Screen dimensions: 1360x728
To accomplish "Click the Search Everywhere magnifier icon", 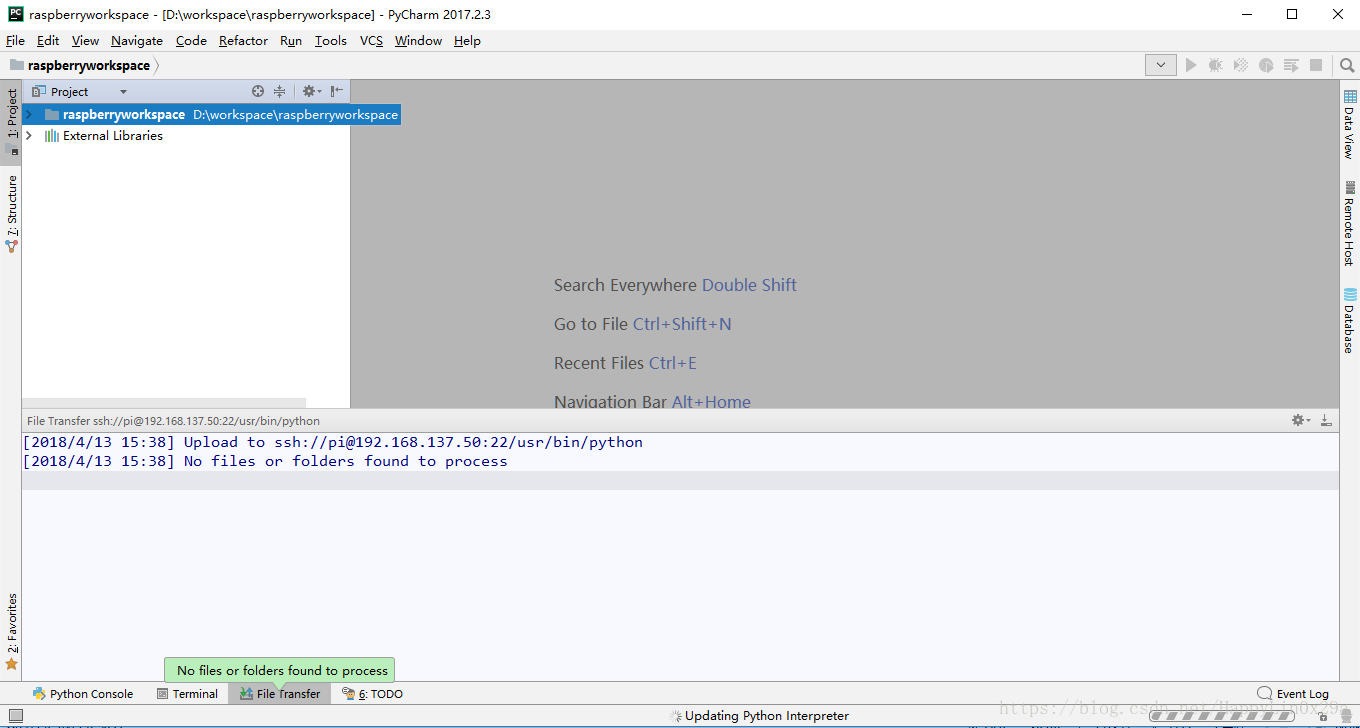I will 1346,65.
